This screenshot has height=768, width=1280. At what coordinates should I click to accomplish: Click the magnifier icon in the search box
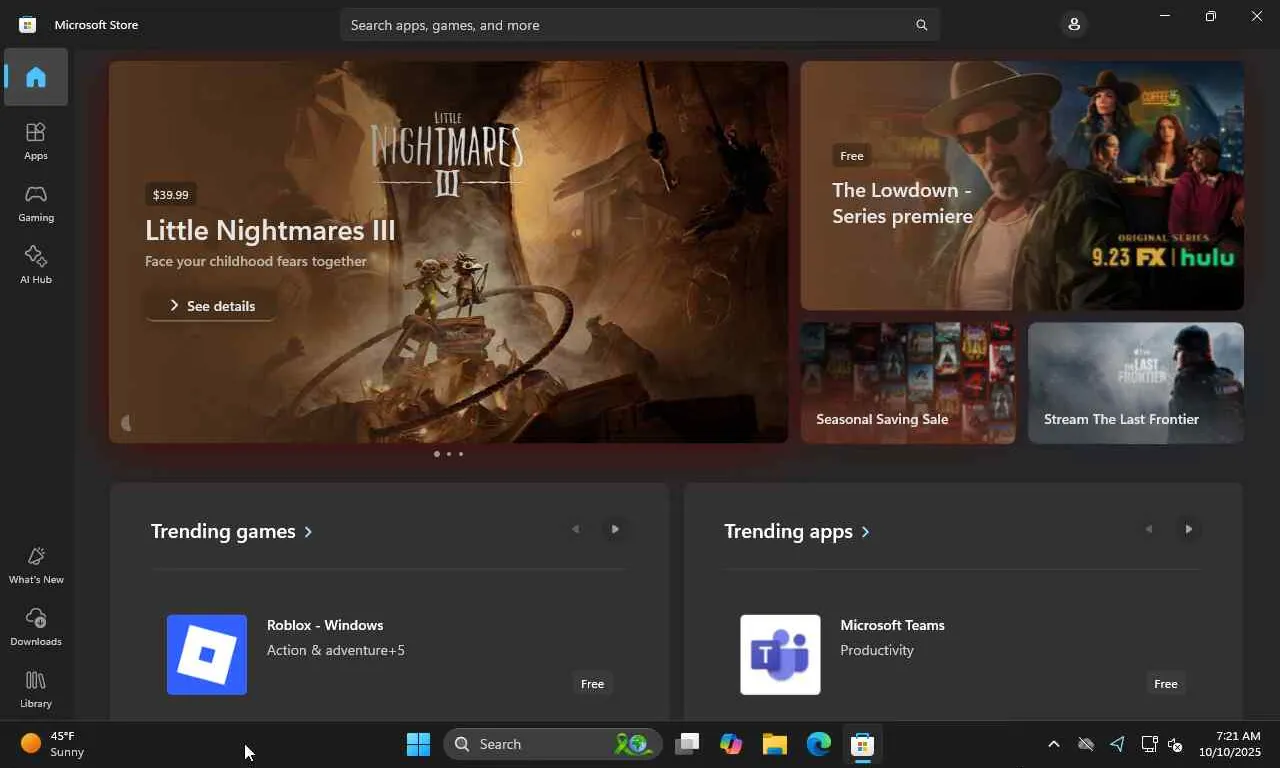[922, 25]
